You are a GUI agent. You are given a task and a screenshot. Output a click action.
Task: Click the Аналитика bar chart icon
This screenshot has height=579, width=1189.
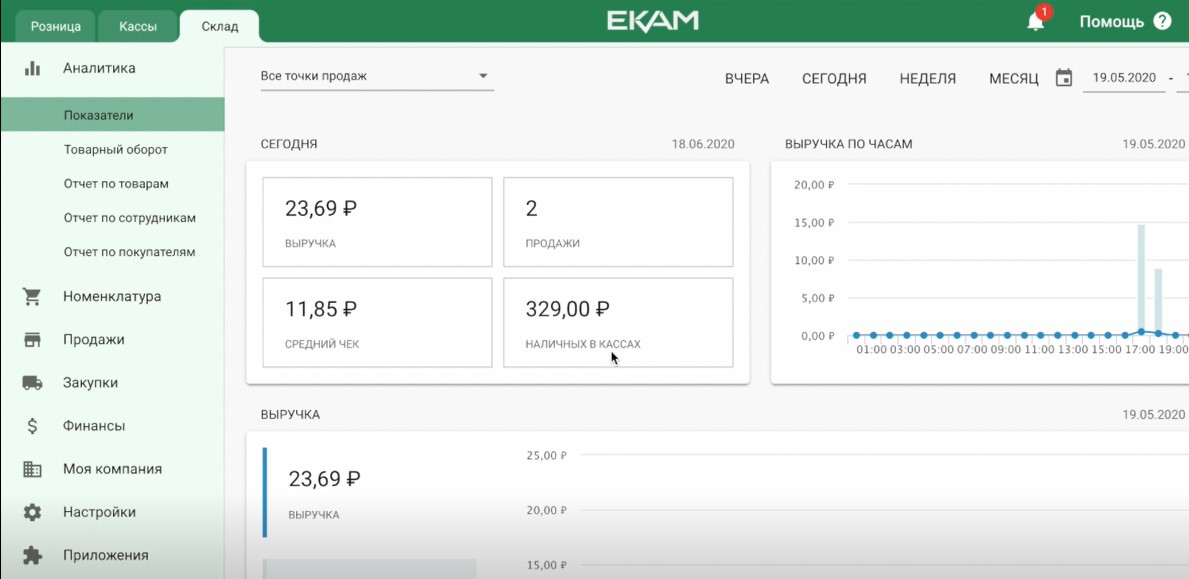tap(33, 68)
